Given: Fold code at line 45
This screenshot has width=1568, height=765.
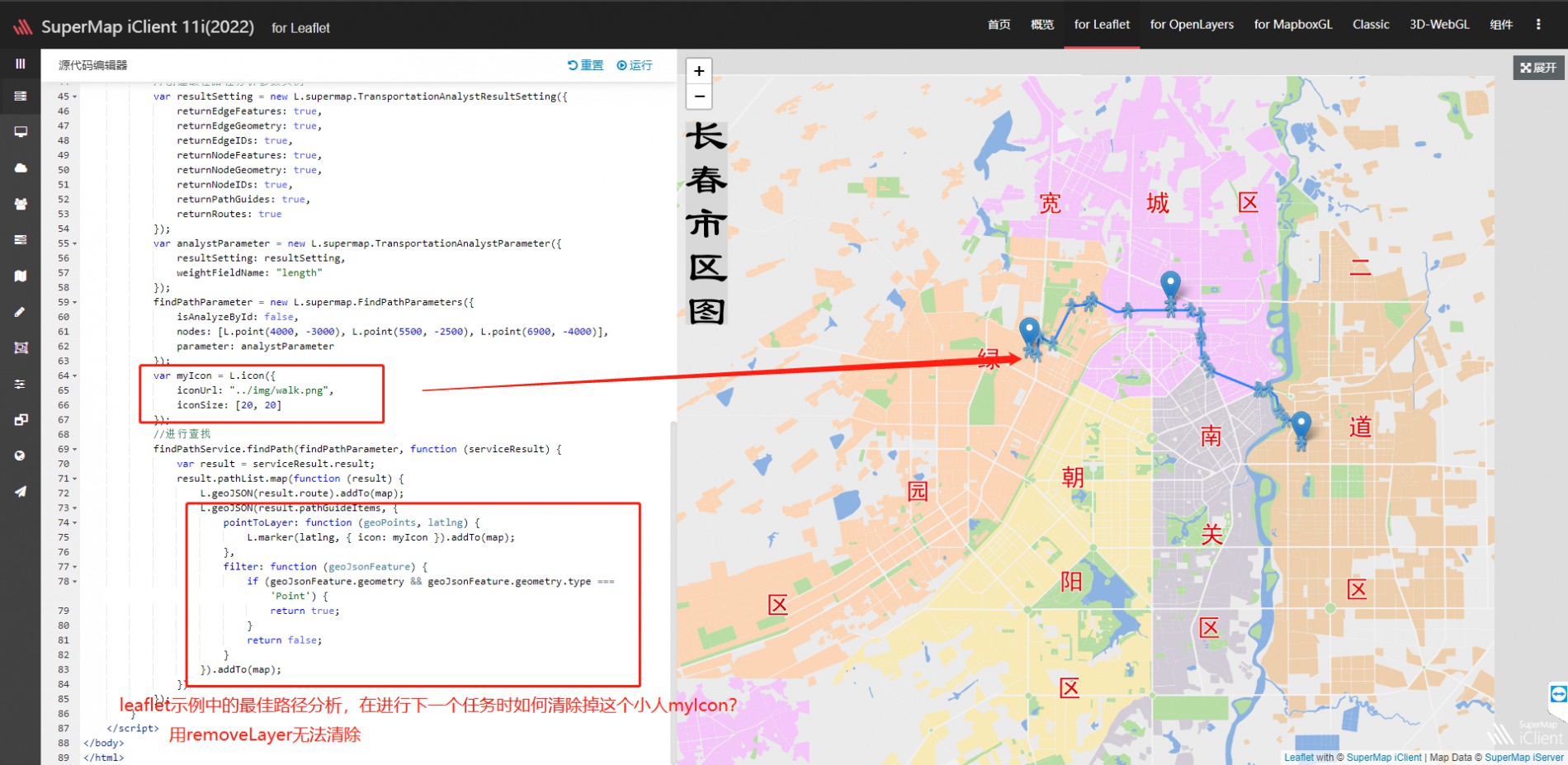Looking at the screenshot, I should click(x=75, y=97).
